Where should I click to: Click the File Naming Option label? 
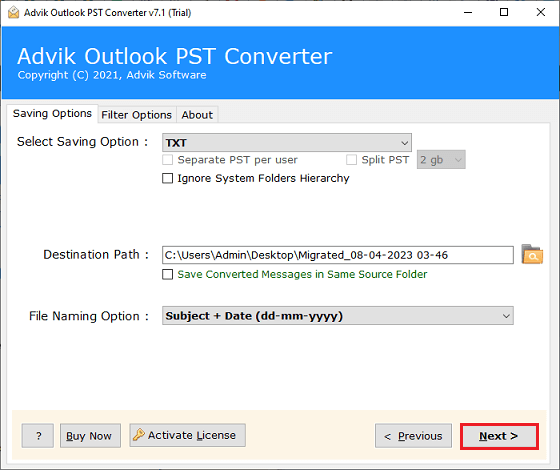(89, 316)
